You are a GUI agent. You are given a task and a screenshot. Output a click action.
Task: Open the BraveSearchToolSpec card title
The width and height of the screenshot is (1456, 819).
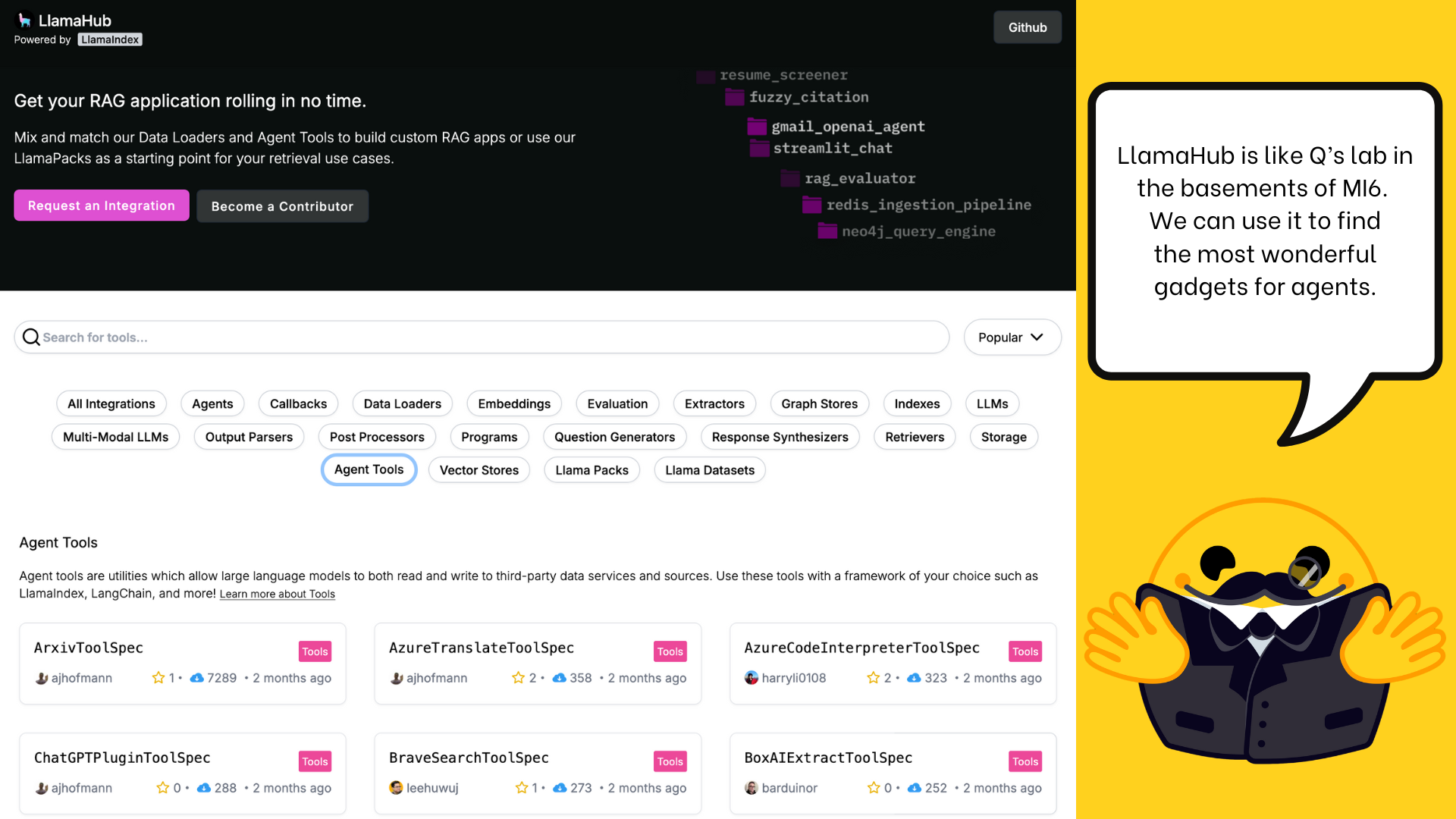coord(469,758)
